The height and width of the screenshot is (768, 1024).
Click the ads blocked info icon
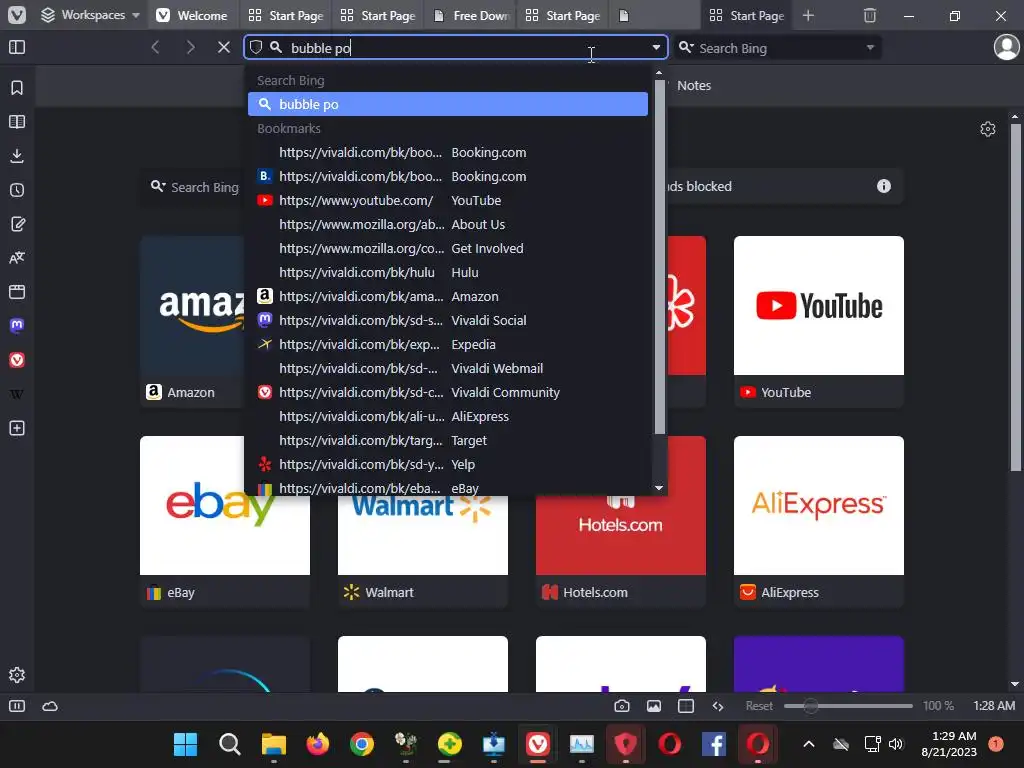[884, 186]
